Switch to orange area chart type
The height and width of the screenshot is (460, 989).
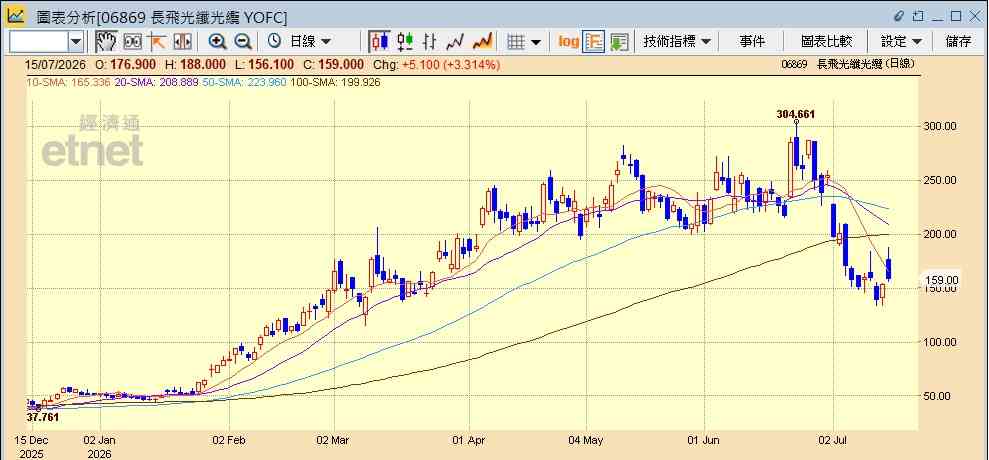point(483,42)
